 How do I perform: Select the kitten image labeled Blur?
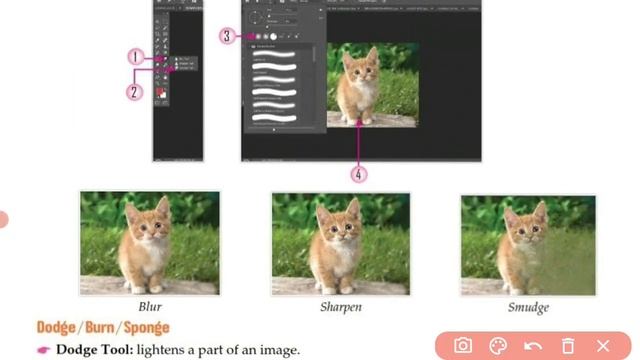pos(150,243)
